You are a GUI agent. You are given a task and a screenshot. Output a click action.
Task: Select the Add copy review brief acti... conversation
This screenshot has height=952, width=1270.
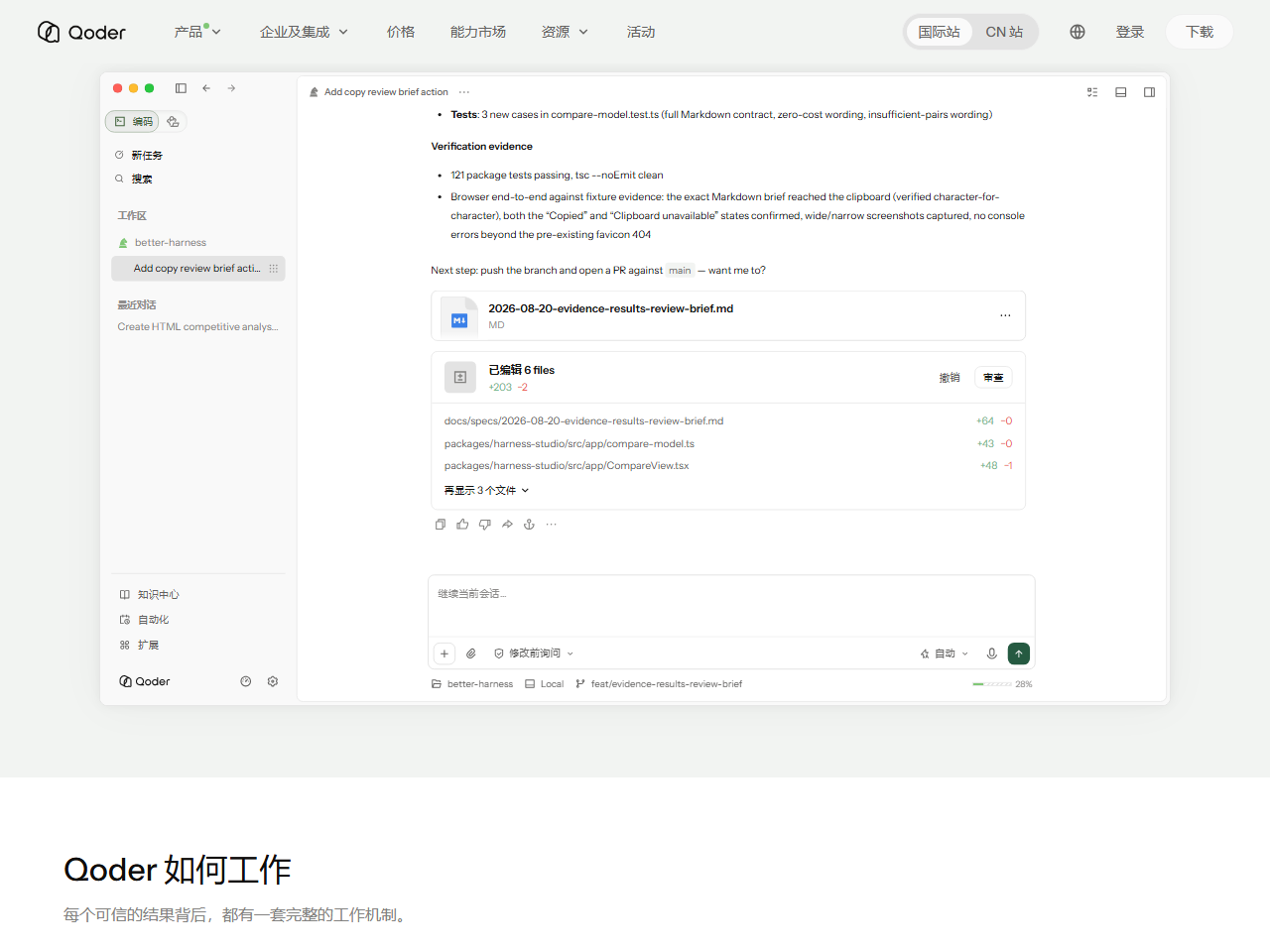click(x=197, y=269)
